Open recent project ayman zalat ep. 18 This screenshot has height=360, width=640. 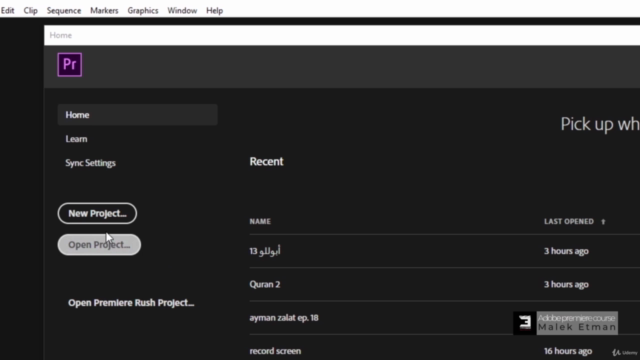click(x=284, y=318)
